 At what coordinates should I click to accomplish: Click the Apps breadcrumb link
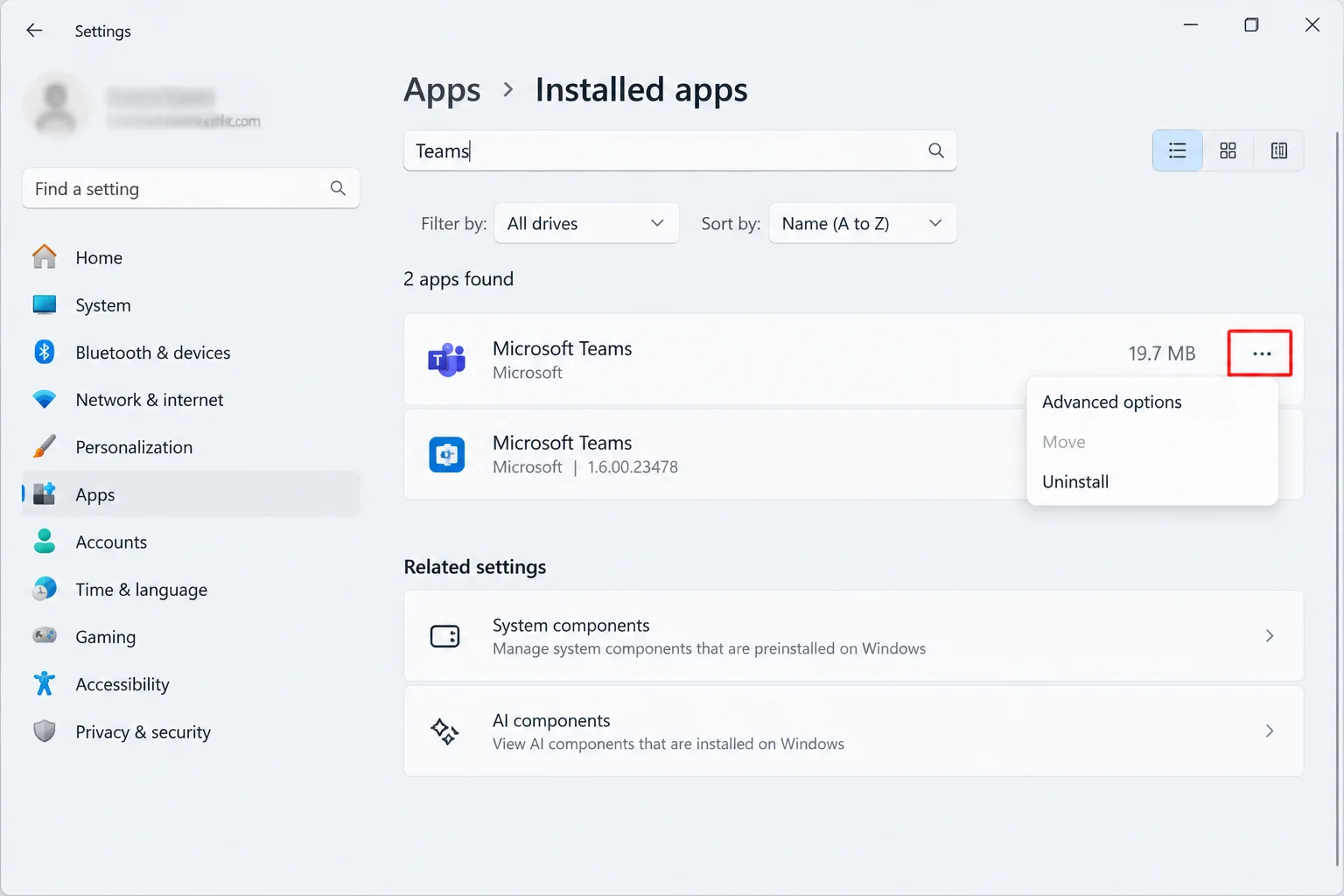click(x=442, y=89)
